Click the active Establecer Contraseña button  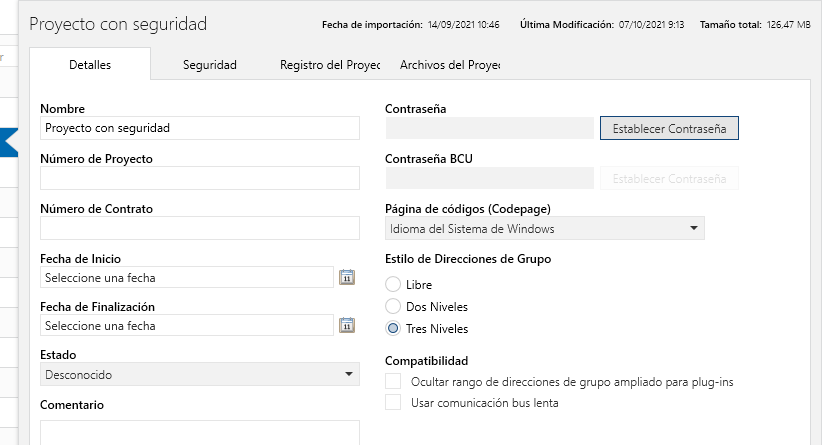(669, 128)
